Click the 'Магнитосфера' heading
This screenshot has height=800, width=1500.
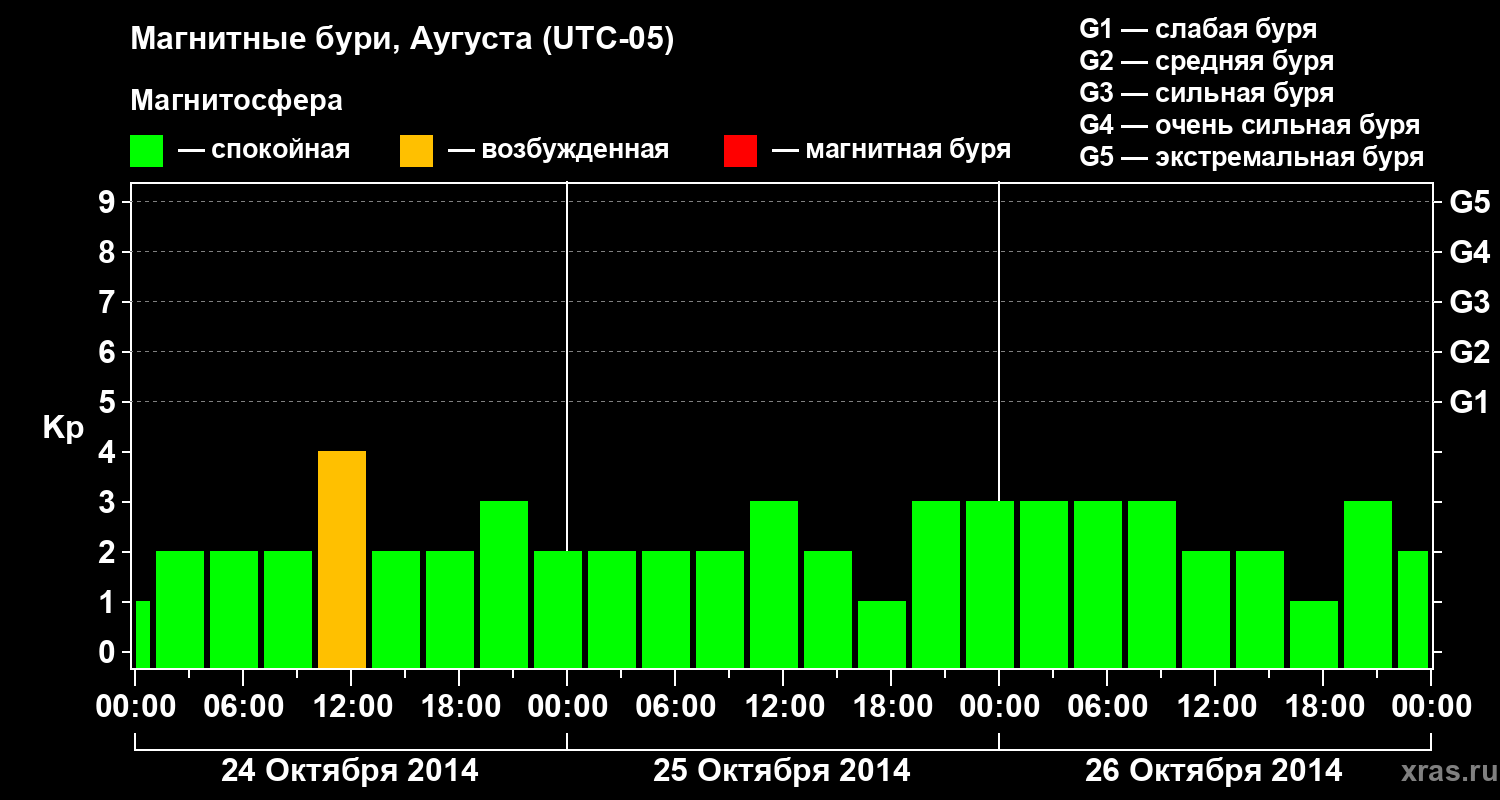pyautogui.click(x=237, y=101)
